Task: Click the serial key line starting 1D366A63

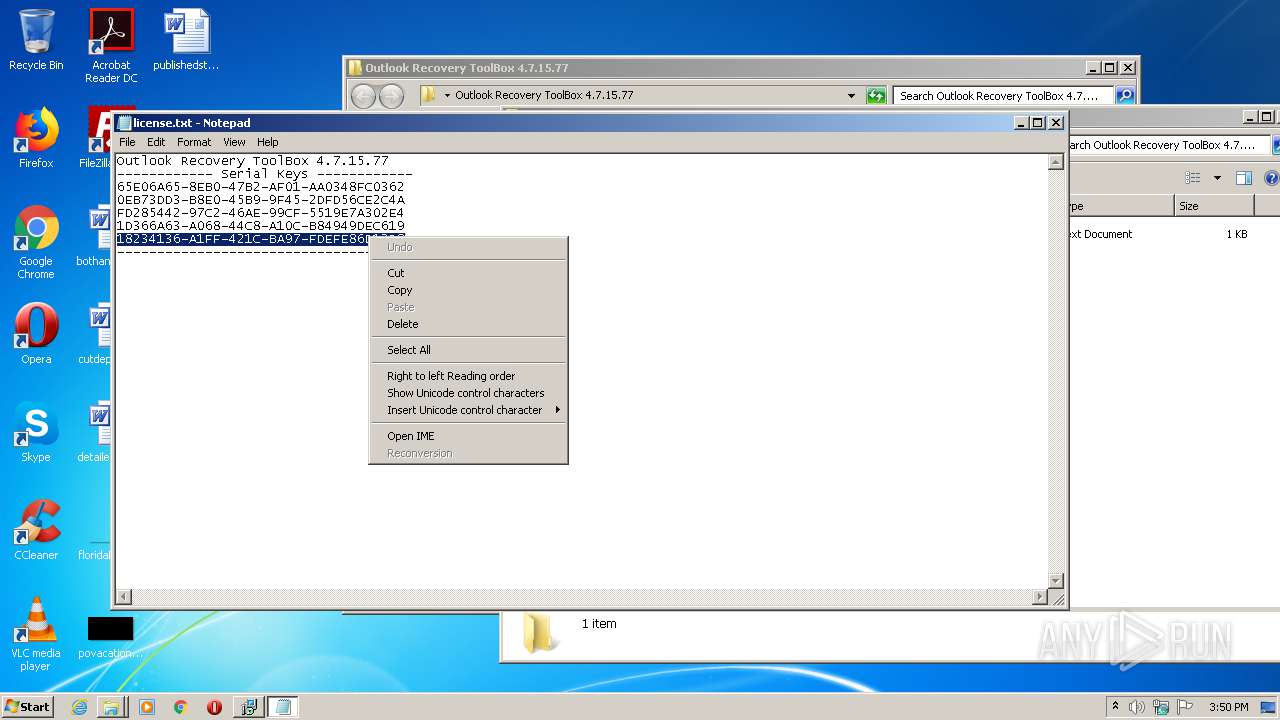Action: tap(260, 226)
